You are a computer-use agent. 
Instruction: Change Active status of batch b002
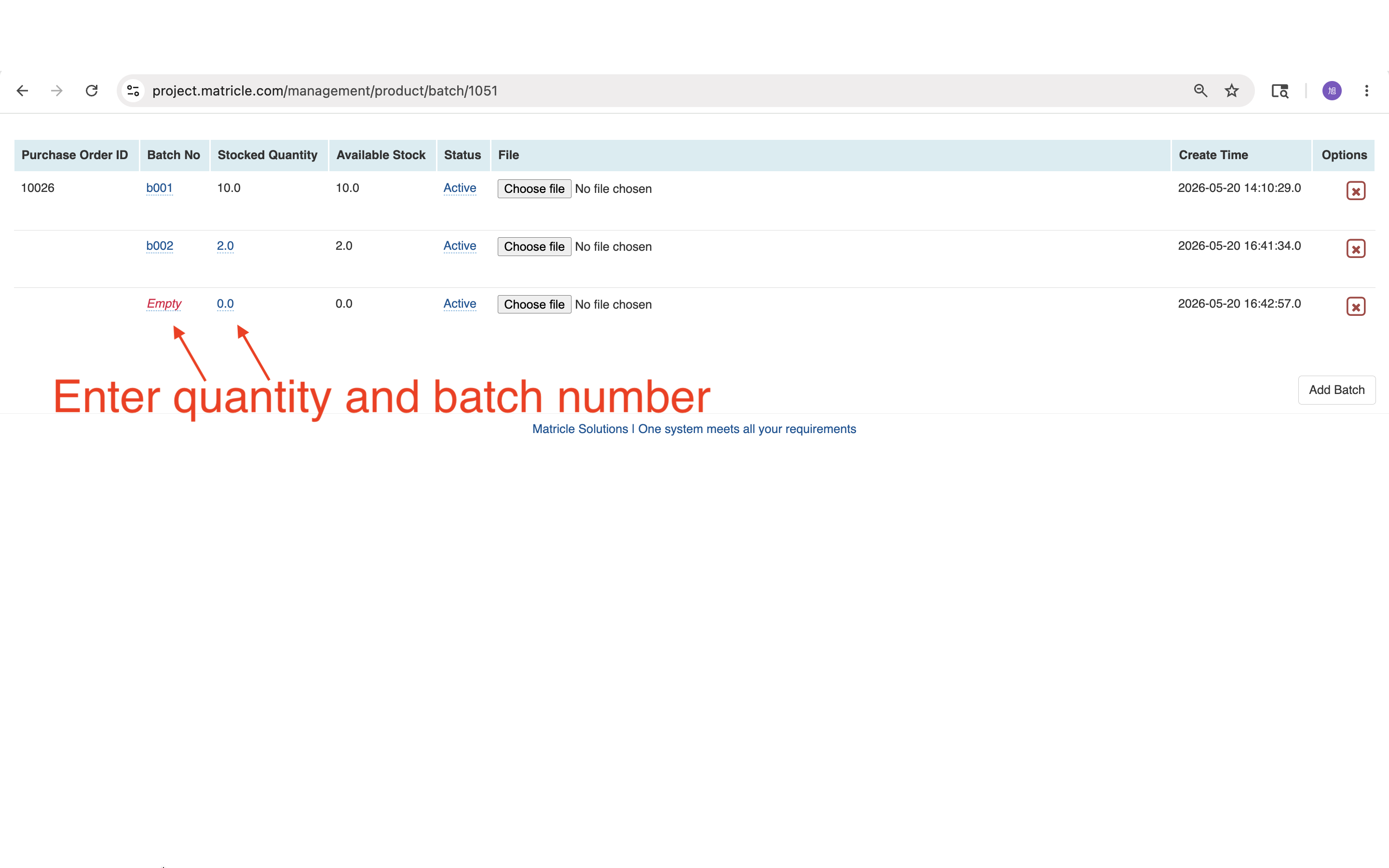click(460, 246)
